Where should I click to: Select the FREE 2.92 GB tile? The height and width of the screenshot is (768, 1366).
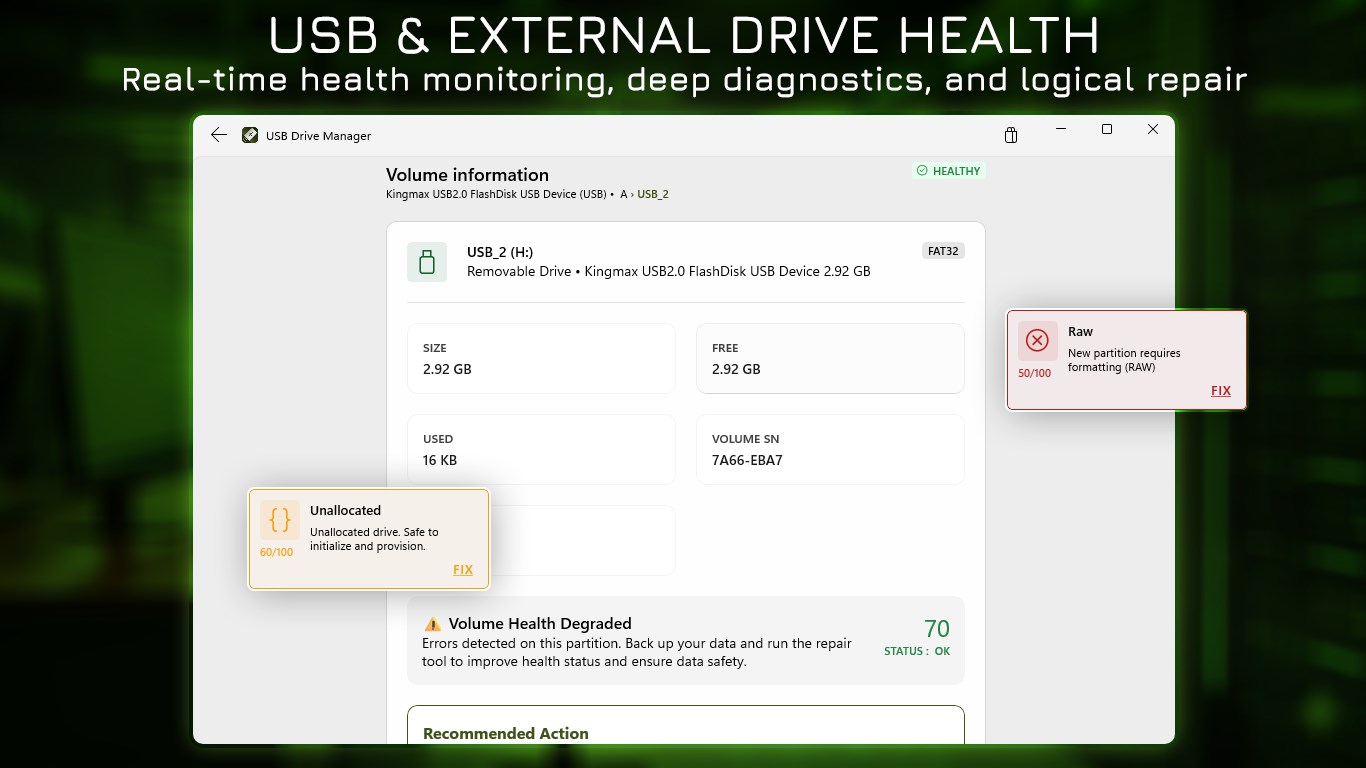tap(830, 358)
